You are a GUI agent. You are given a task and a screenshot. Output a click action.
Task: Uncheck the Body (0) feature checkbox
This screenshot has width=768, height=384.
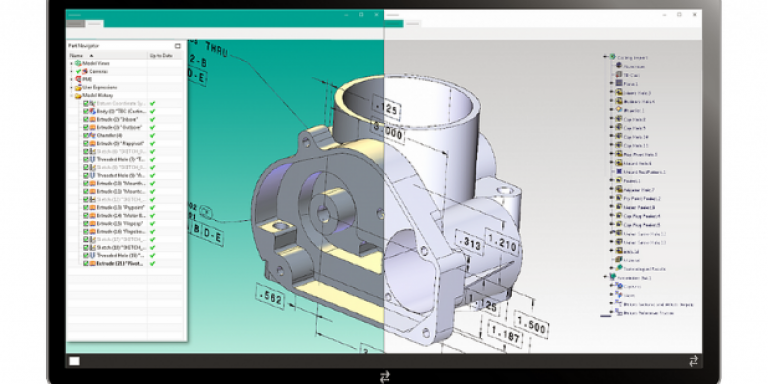(85, 111)
